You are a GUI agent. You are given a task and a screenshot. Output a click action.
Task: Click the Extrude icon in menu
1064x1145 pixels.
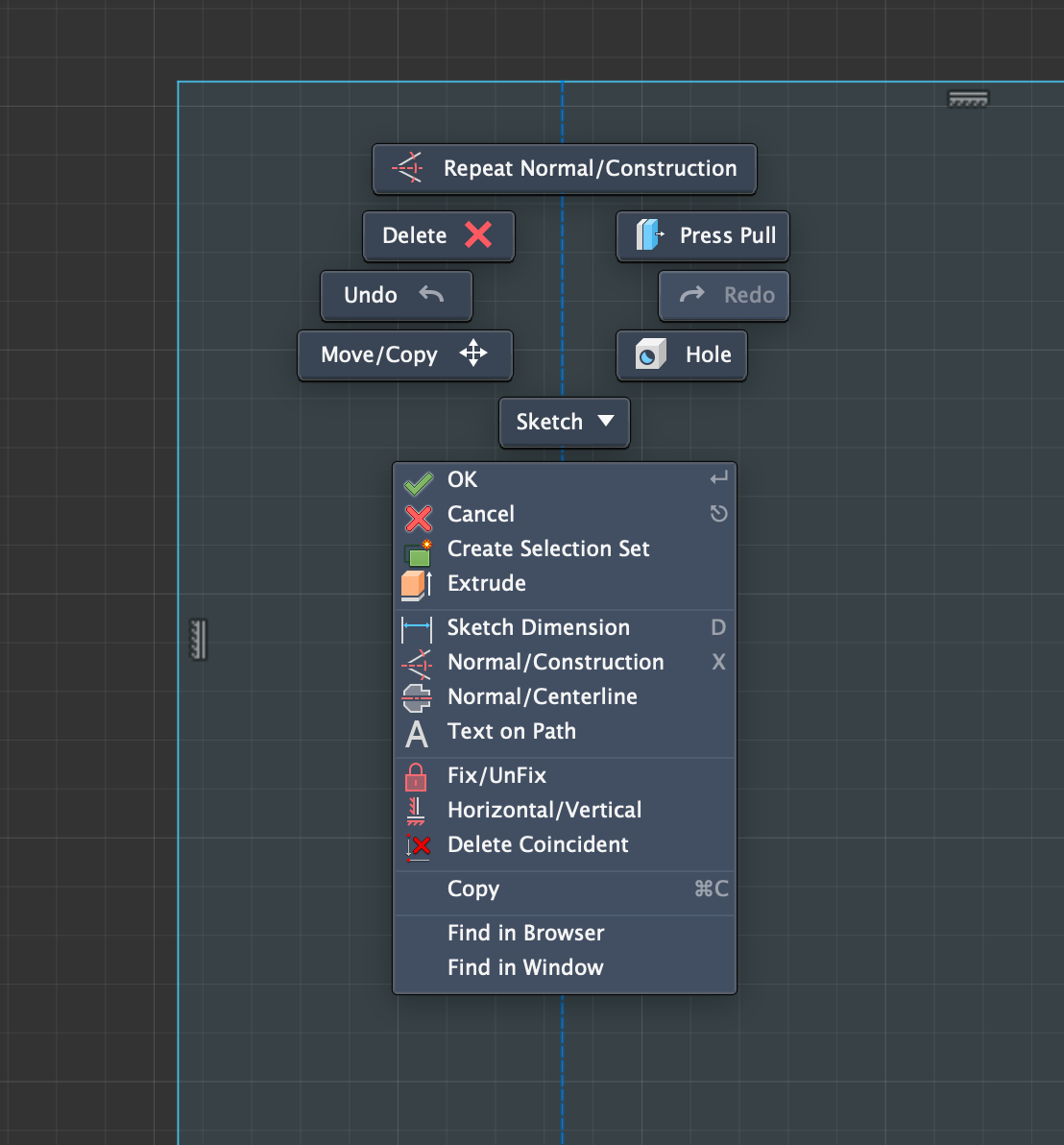point(417,584)
